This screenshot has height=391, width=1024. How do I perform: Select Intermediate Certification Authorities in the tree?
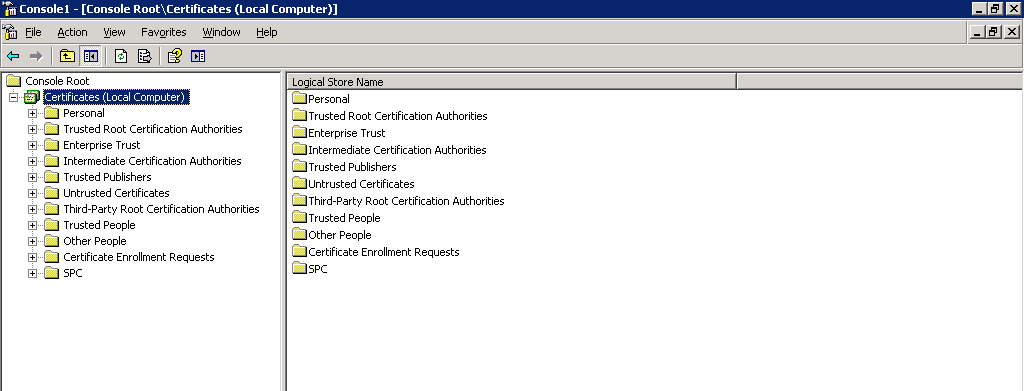pyautogui.click(x=152, y=161)
